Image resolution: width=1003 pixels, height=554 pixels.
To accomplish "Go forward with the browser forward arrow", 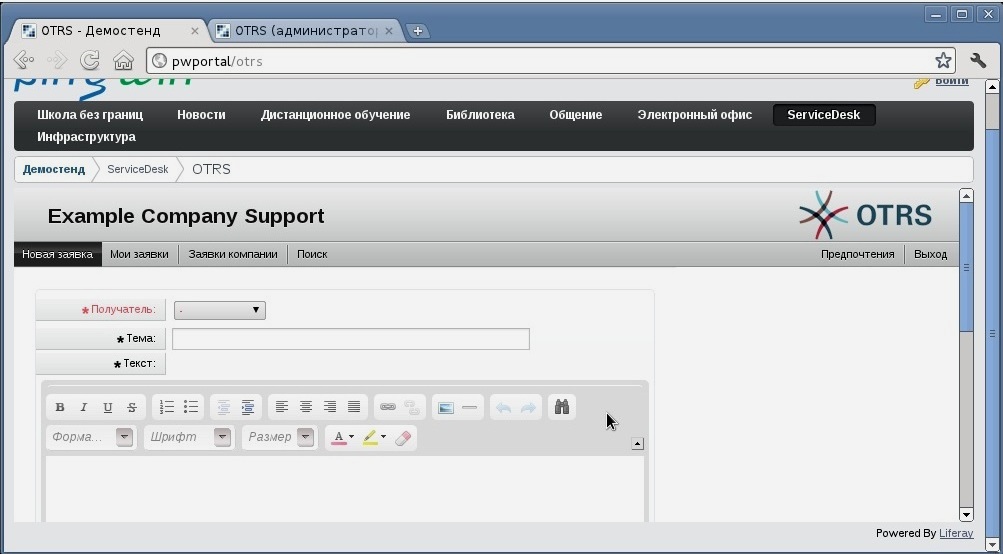I will 58,61.
